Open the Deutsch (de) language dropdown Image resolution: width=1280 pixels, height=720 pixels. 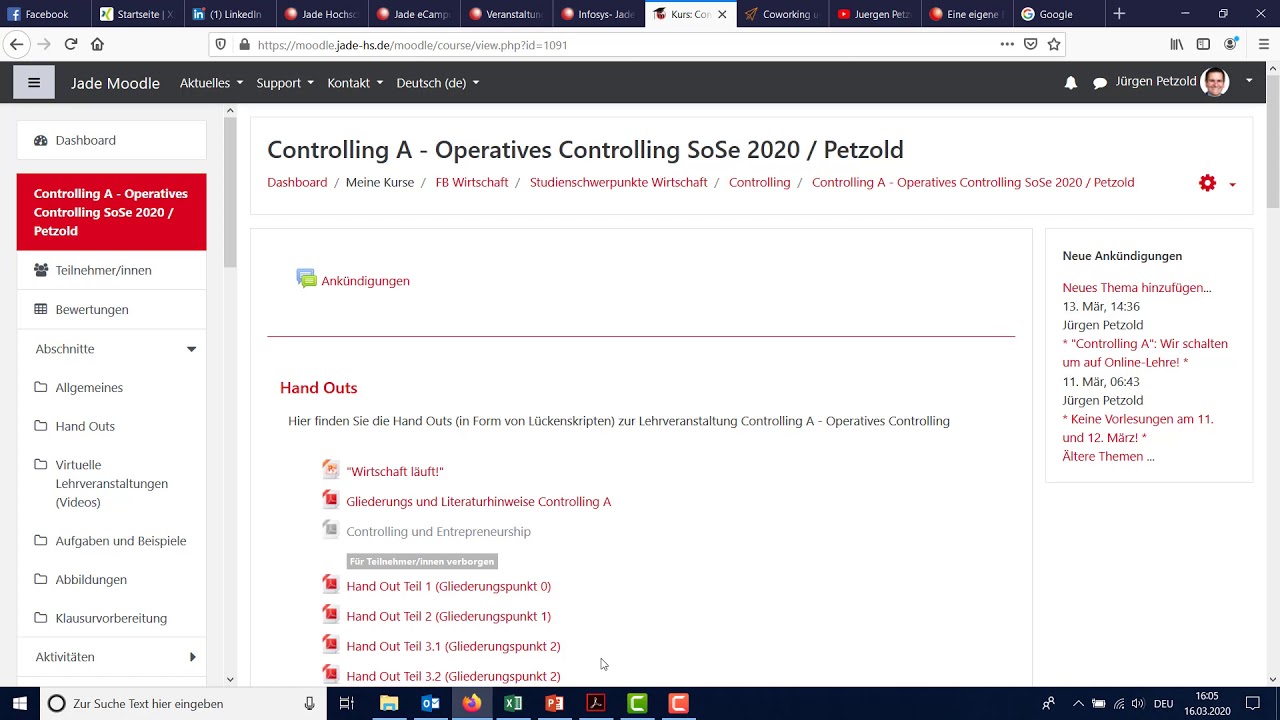click(438, 83)
